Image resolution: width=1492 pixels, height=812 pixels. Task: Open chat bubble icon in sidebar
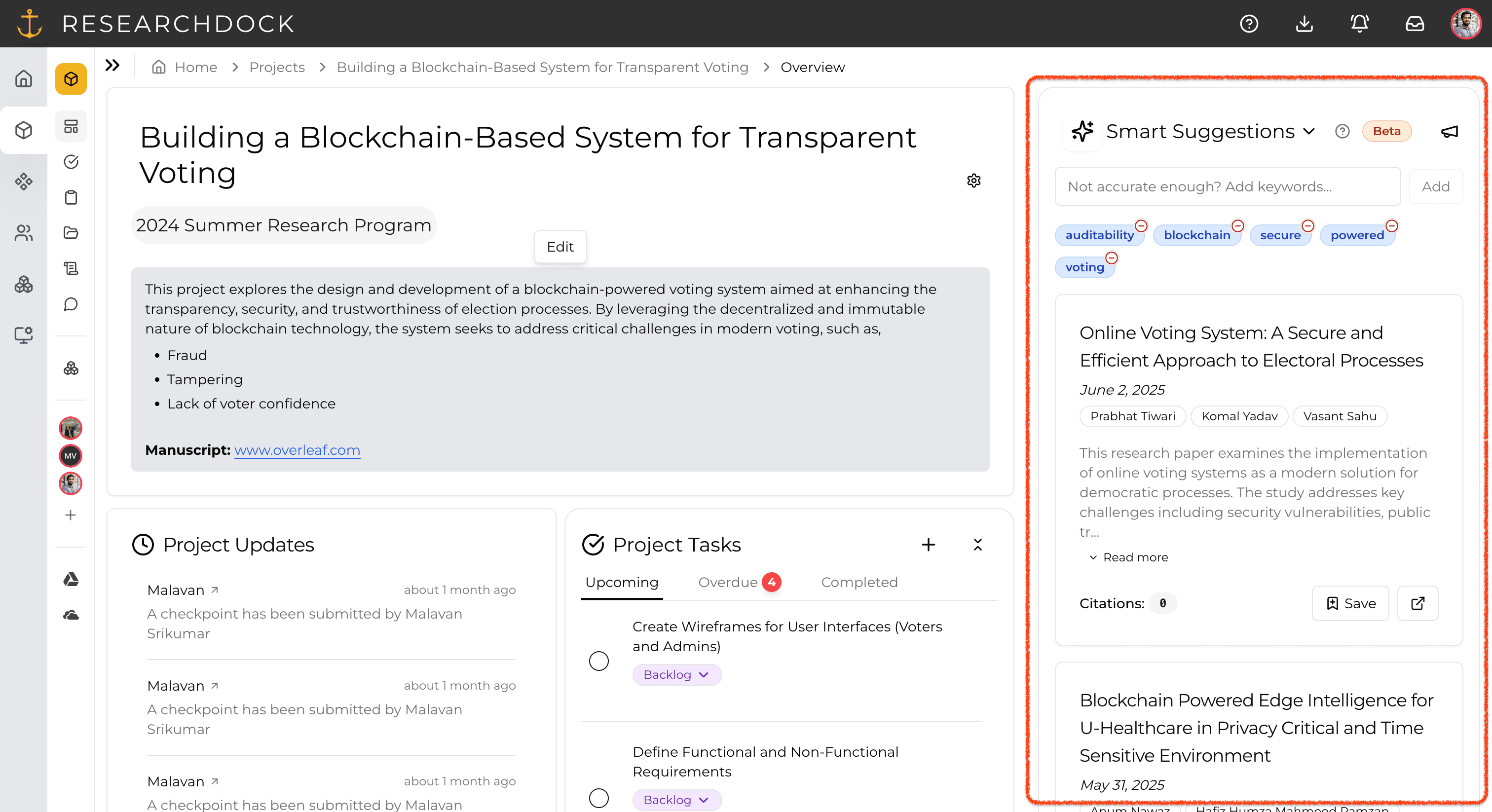71,304
